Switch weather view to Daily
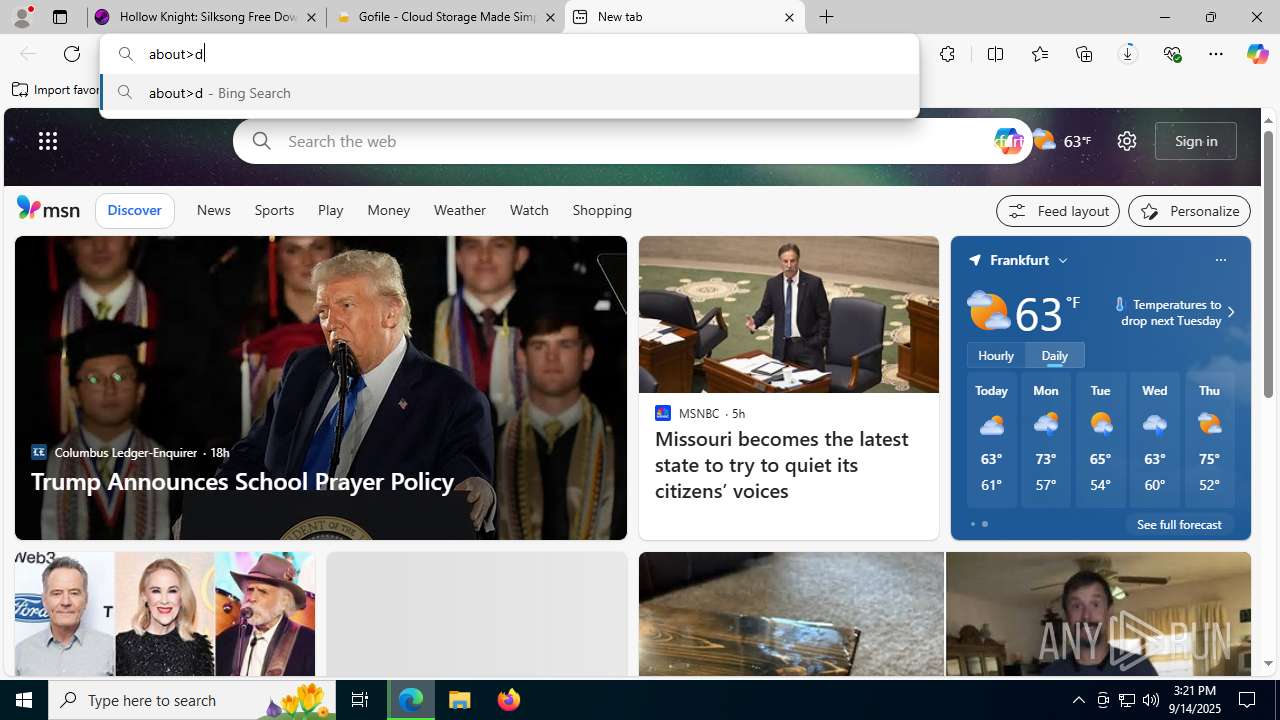Screen dimensions: 1280x720 pos(1055,355)
